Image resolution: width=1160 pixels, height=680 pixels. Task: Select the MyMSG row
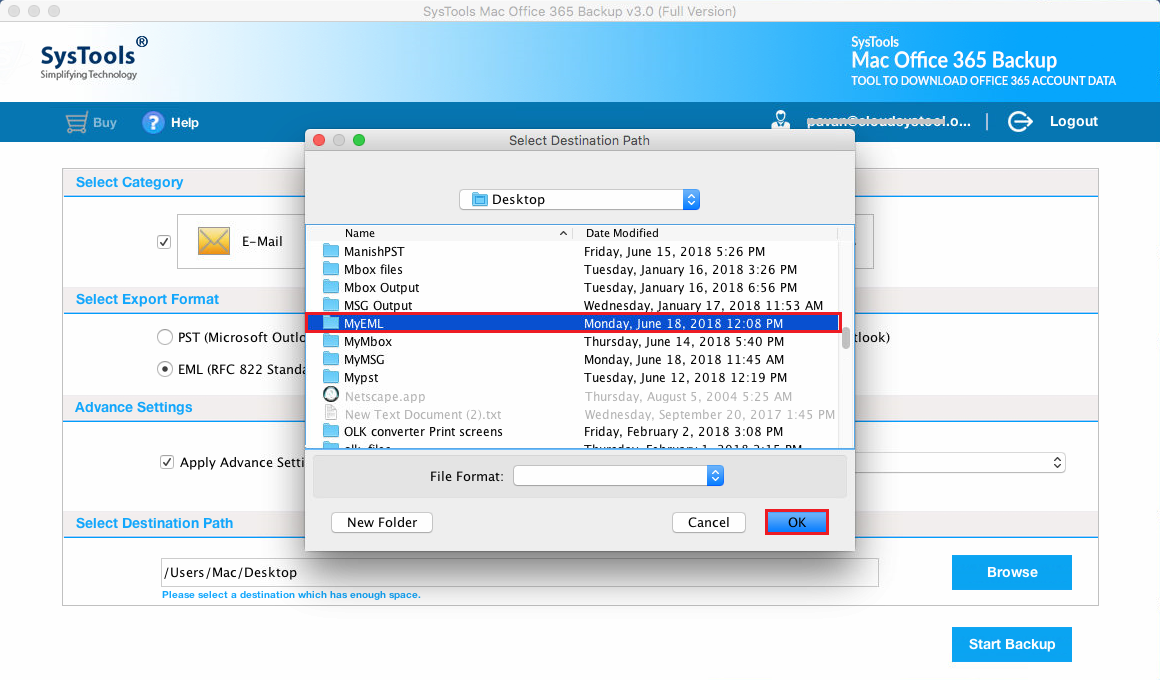click(573, 359)
